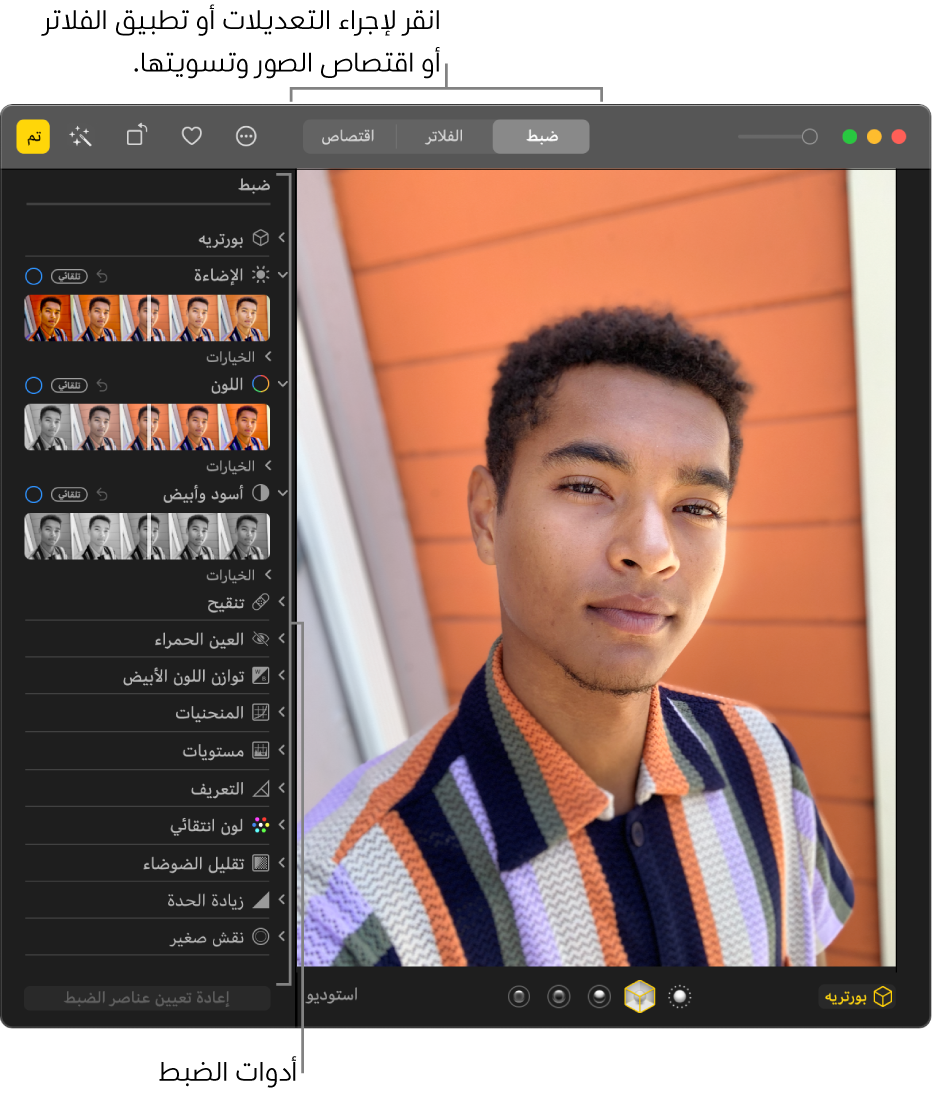The width and height of the screenshot is (934, 1093).
Task: Mark photo as favorite with heart icon
Action: click(x=191, y=136)
